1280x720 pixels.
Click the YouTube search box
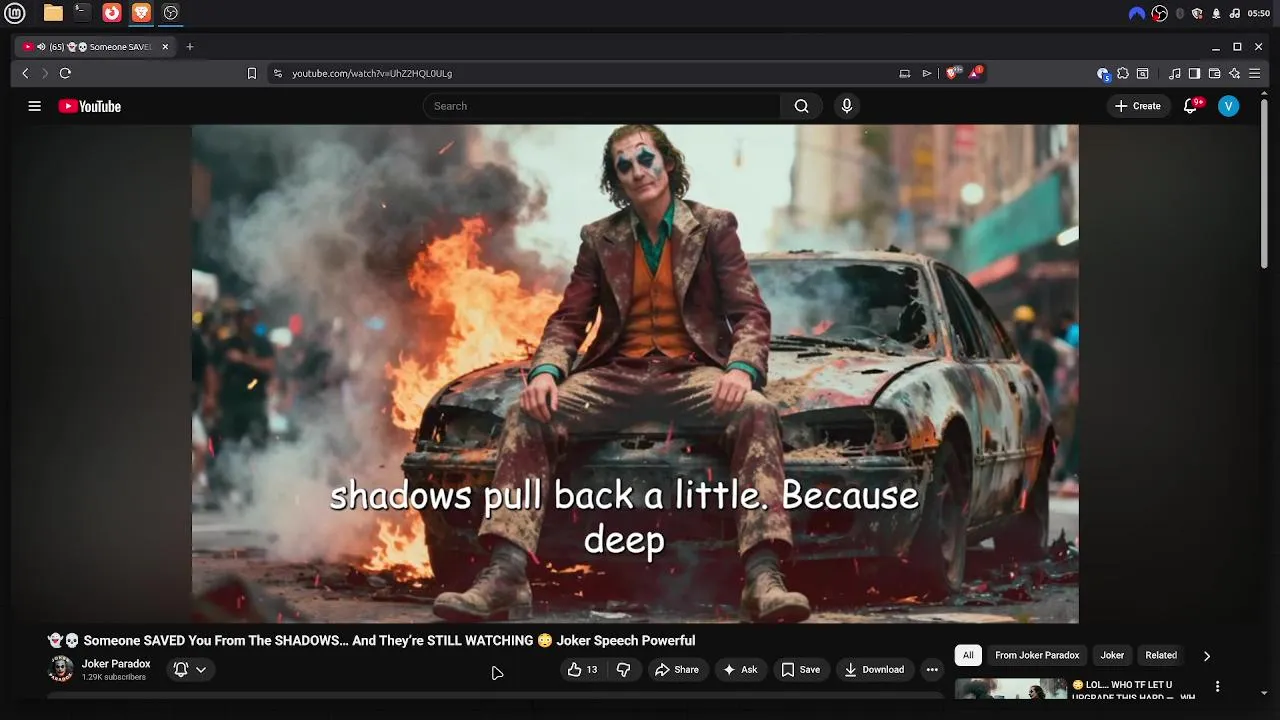coord(602,106)
